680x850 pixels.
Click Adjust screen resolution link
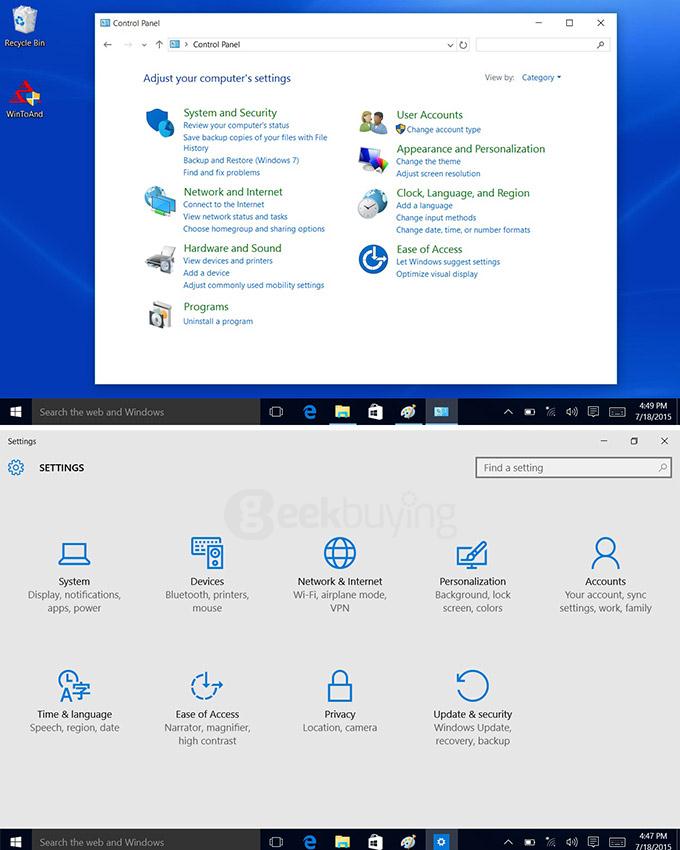(x=438, y=174)
